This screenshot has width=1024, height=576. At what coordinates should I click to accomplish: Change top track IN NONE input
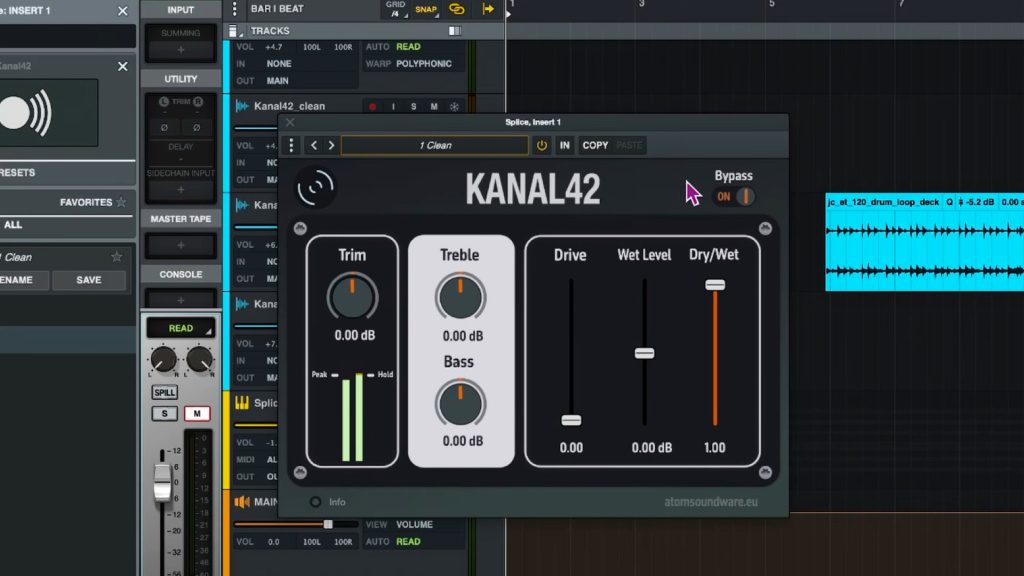pyautogui.click(x=279, y=63)
